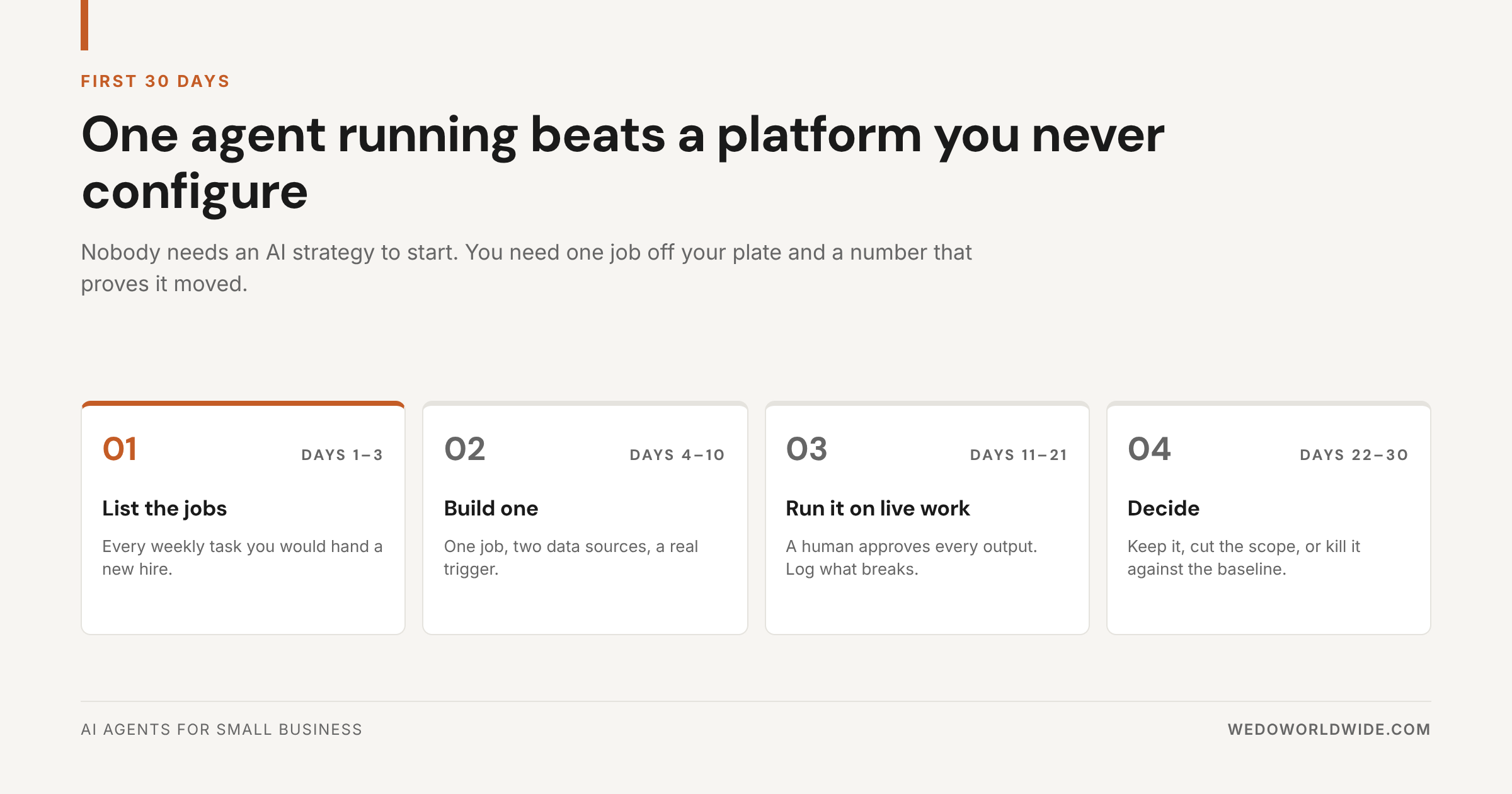The width and height of the screenshot is (1512, 794).
Task: Click text 'Keep it, cut the scope, or kill it'
Action: [1244, 546]
